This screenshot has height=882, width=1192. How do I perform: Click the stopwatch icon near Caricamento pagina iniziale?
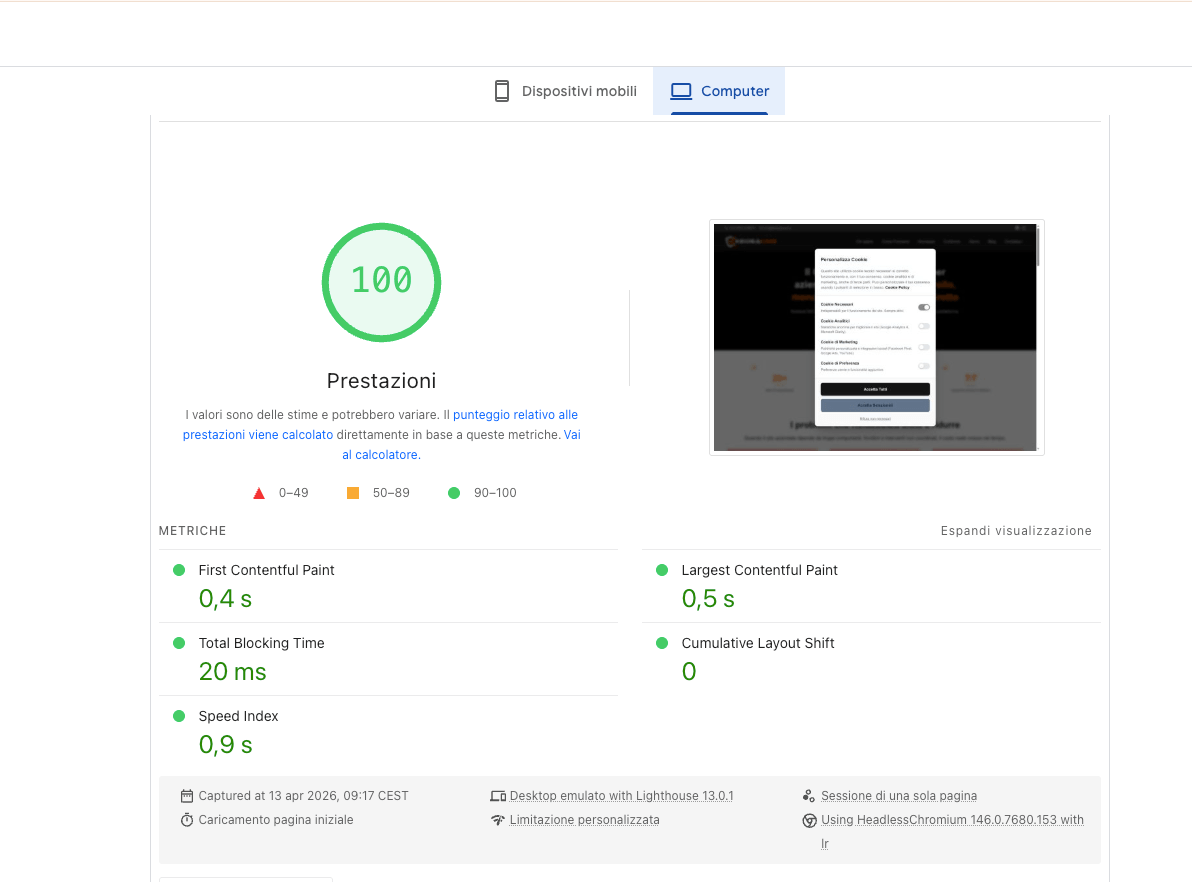[187, 819]
